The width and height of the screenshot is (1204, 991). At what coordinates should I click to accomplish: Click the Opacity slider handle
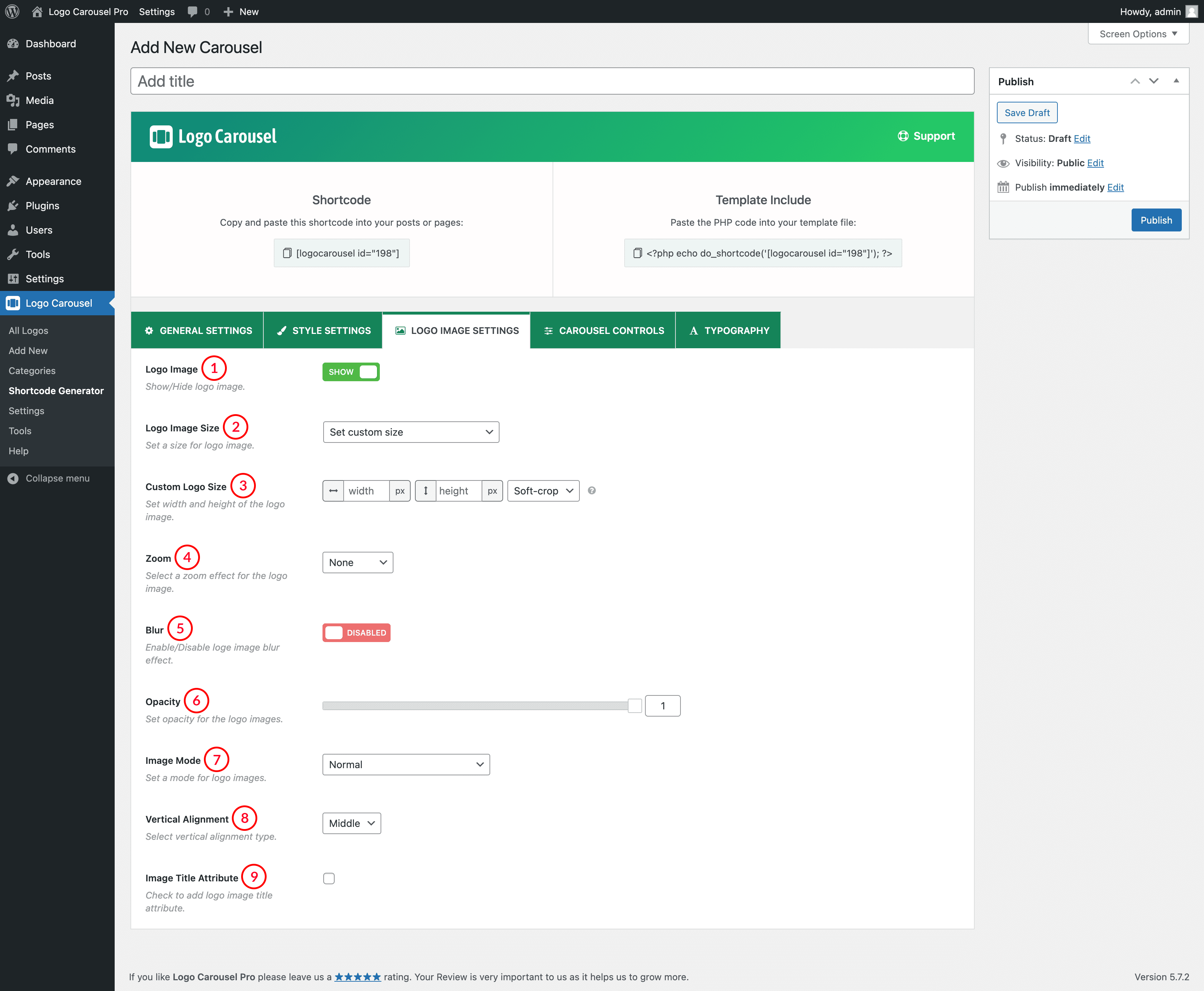(x=635, y=705)
